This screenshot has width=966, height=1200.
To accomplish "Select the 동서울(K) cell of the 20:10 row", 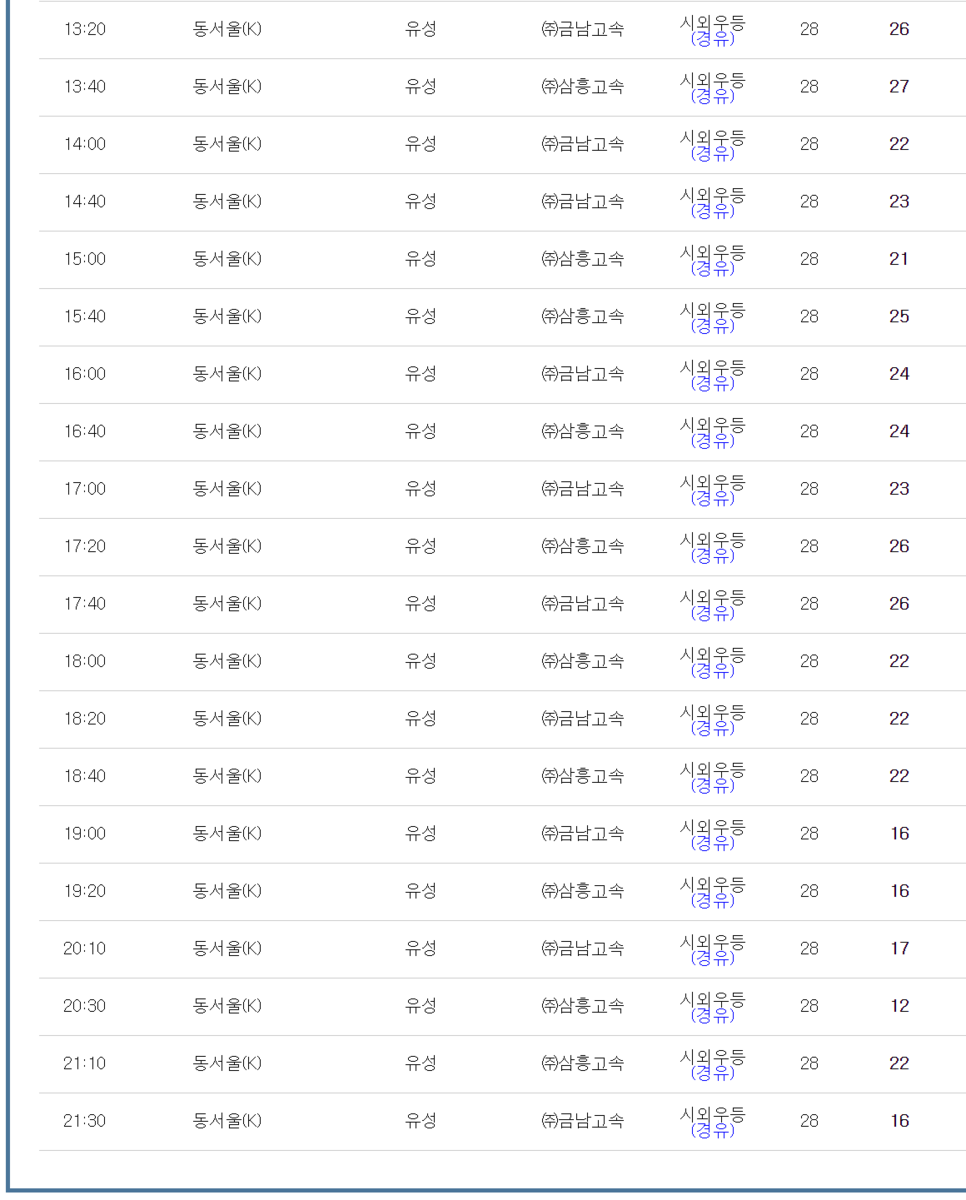I will coord(227,949).
